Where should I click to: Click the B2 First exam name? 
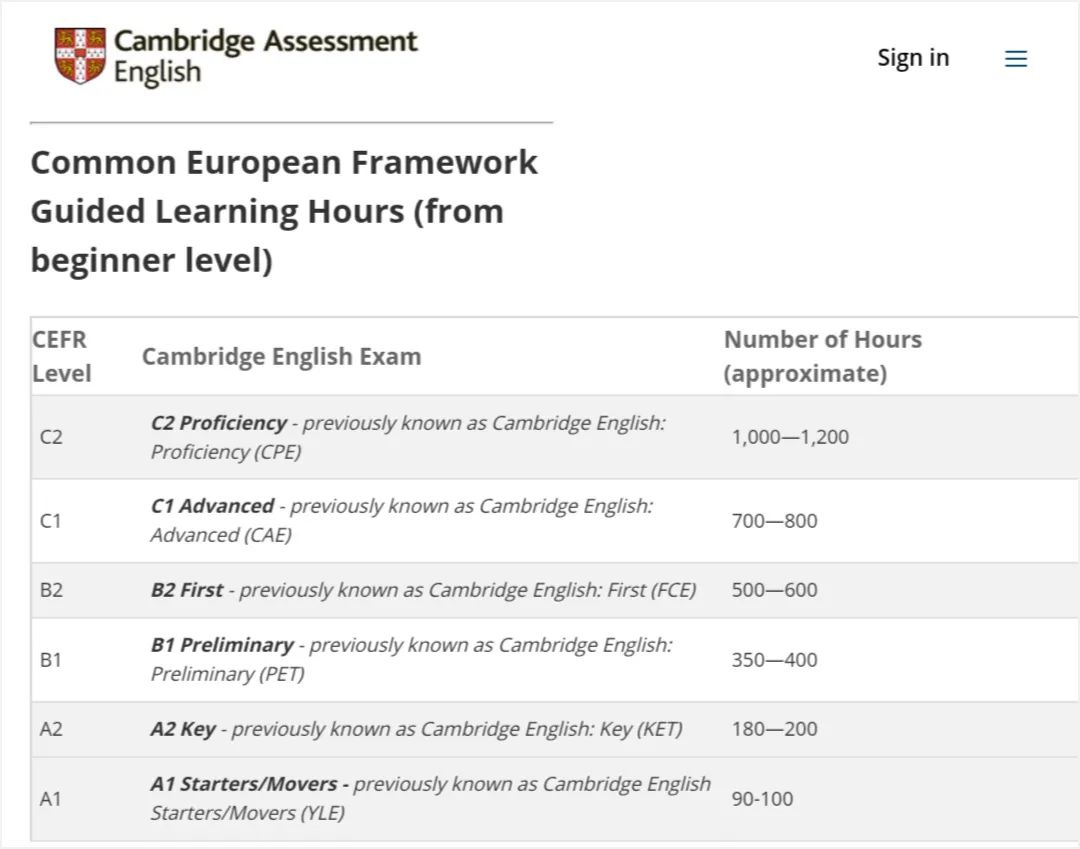tap(187, 590)
